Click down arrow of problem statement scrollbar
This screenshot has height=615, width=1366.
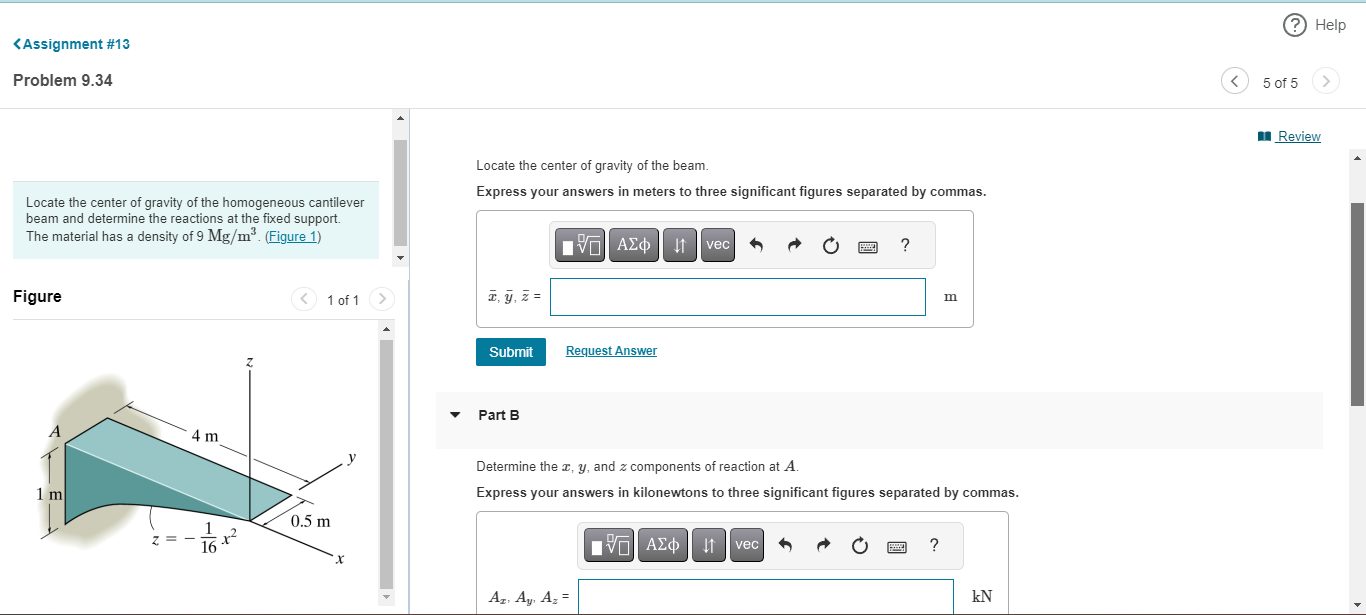pos(401,258)
